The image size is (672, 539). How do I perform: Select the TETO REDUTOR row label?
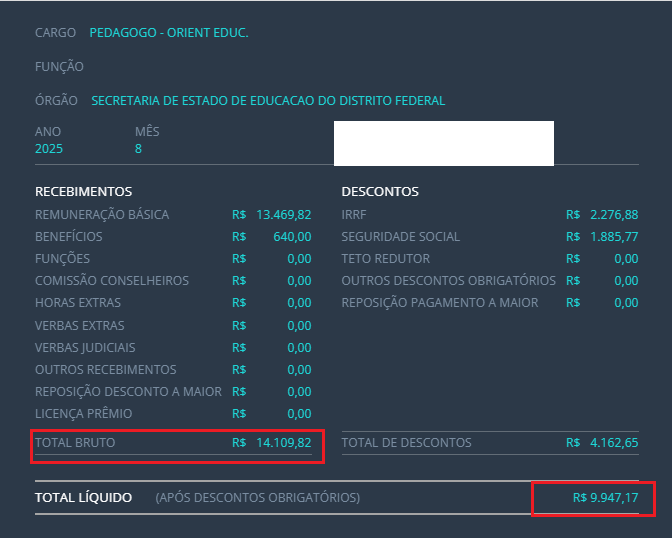[x=386, y=259]
